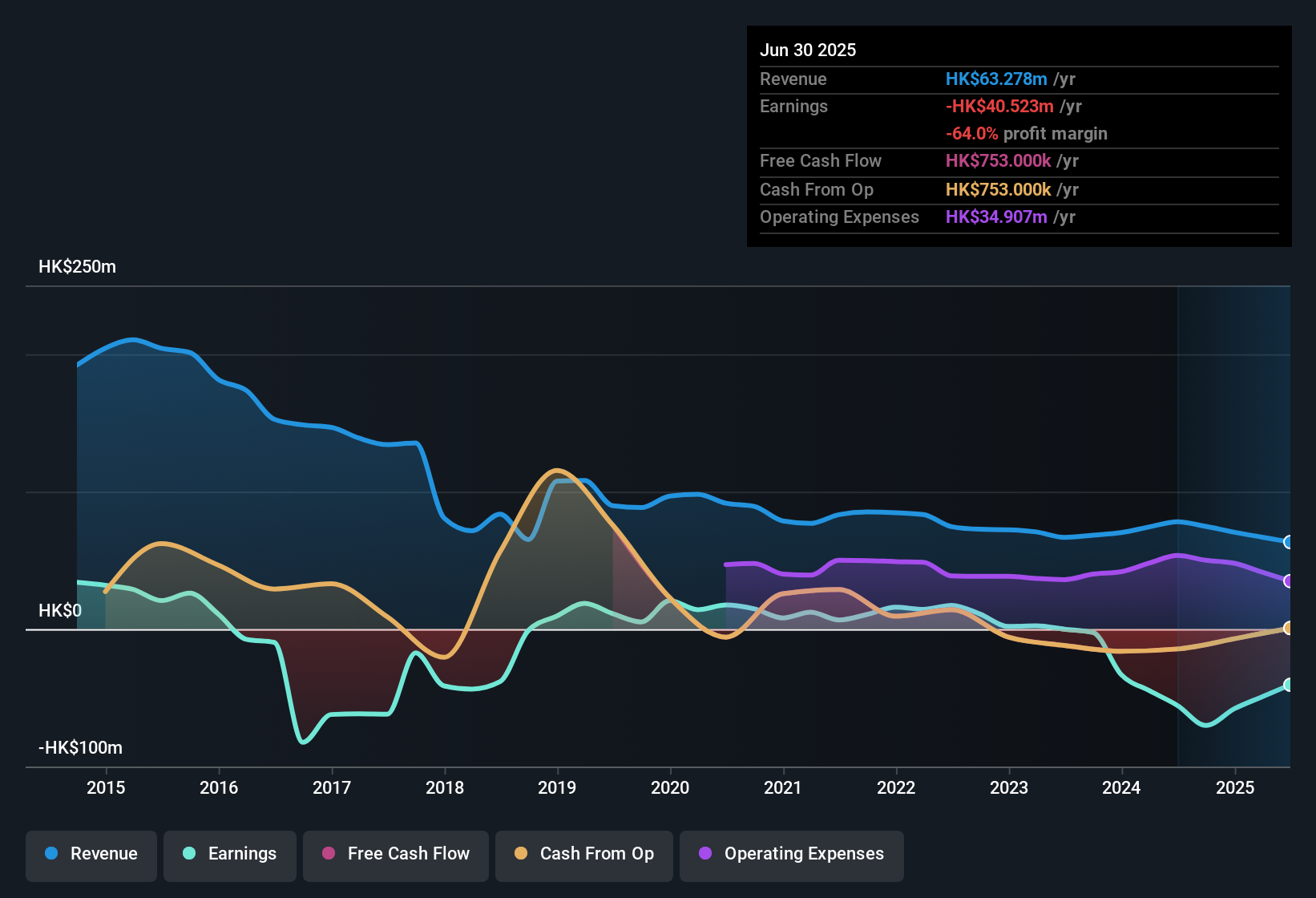Click the pink Free Cash Flow color swatch
Screen dimensions: 1316x898
327,854
